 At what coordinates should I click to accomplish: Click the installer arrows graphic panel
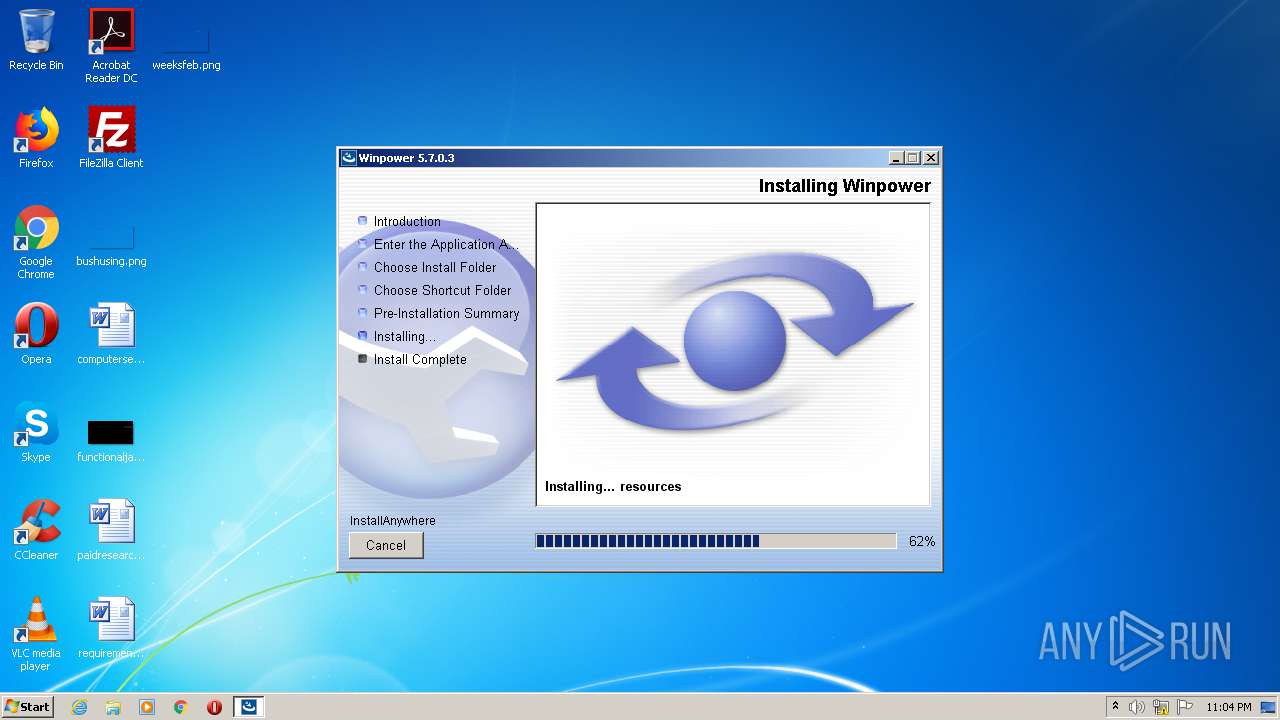pyautogui.click(x=733, y=355)
